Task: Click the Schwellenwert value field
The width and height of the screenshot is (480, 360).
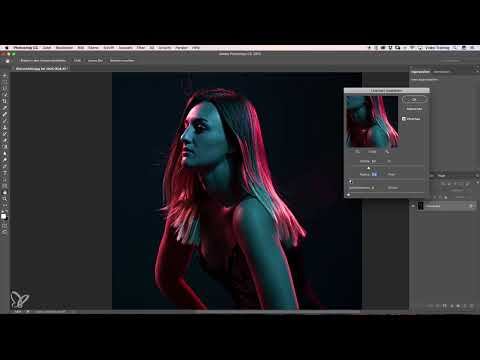Action: click(378, 188)
